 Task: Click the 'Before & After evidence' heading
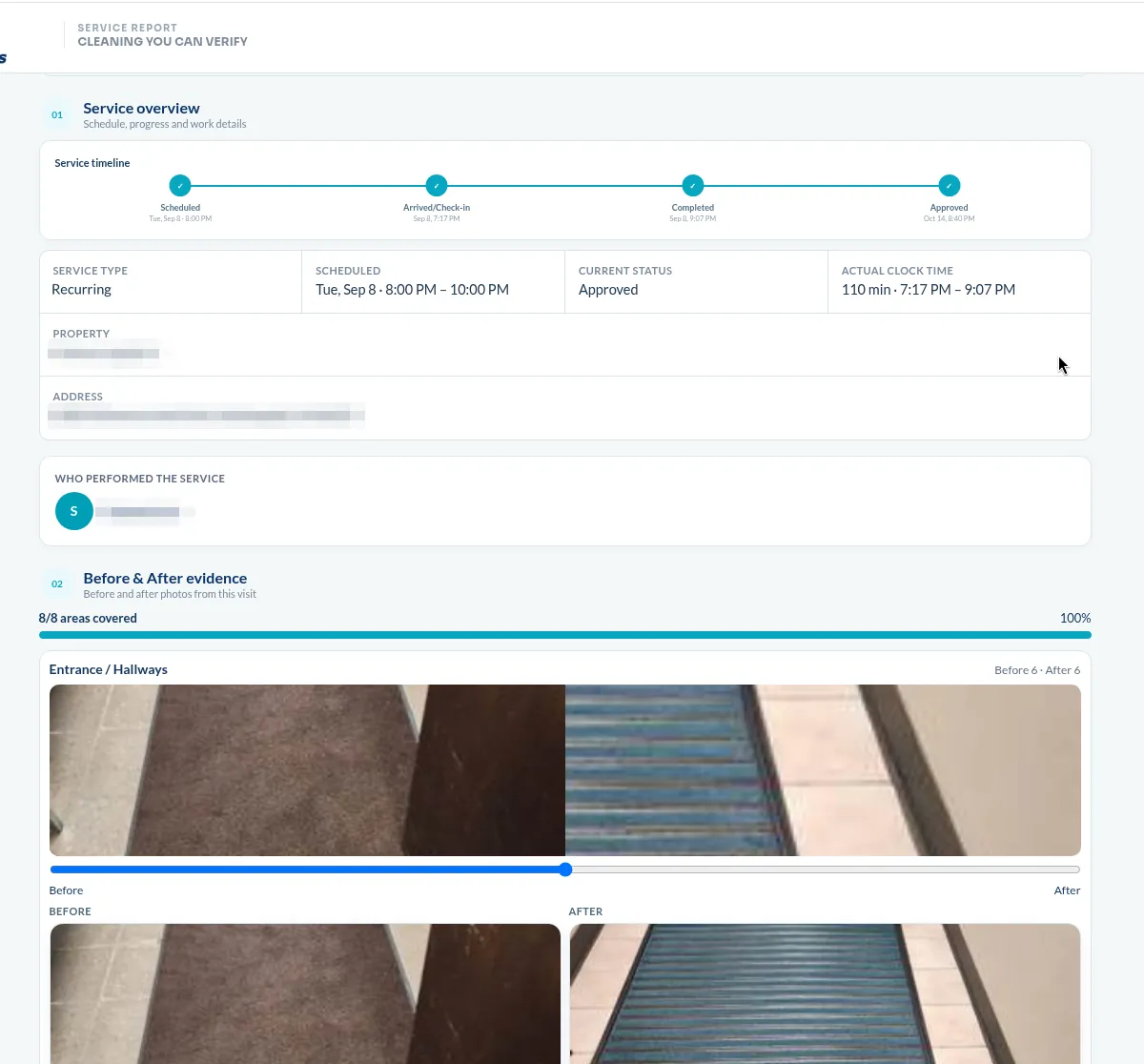(x=165, y=578)
